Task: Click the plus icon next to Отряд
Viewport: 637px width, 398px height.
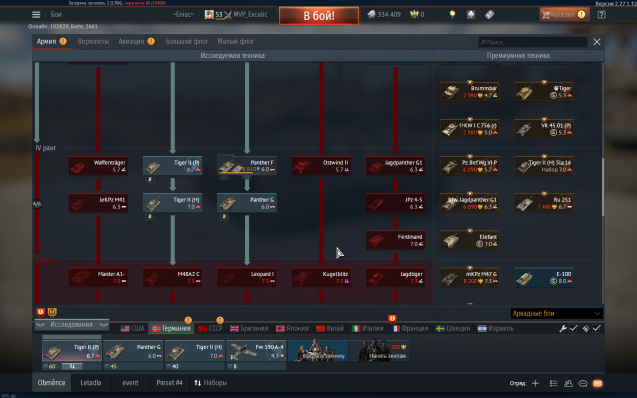Action: (535, 383)
